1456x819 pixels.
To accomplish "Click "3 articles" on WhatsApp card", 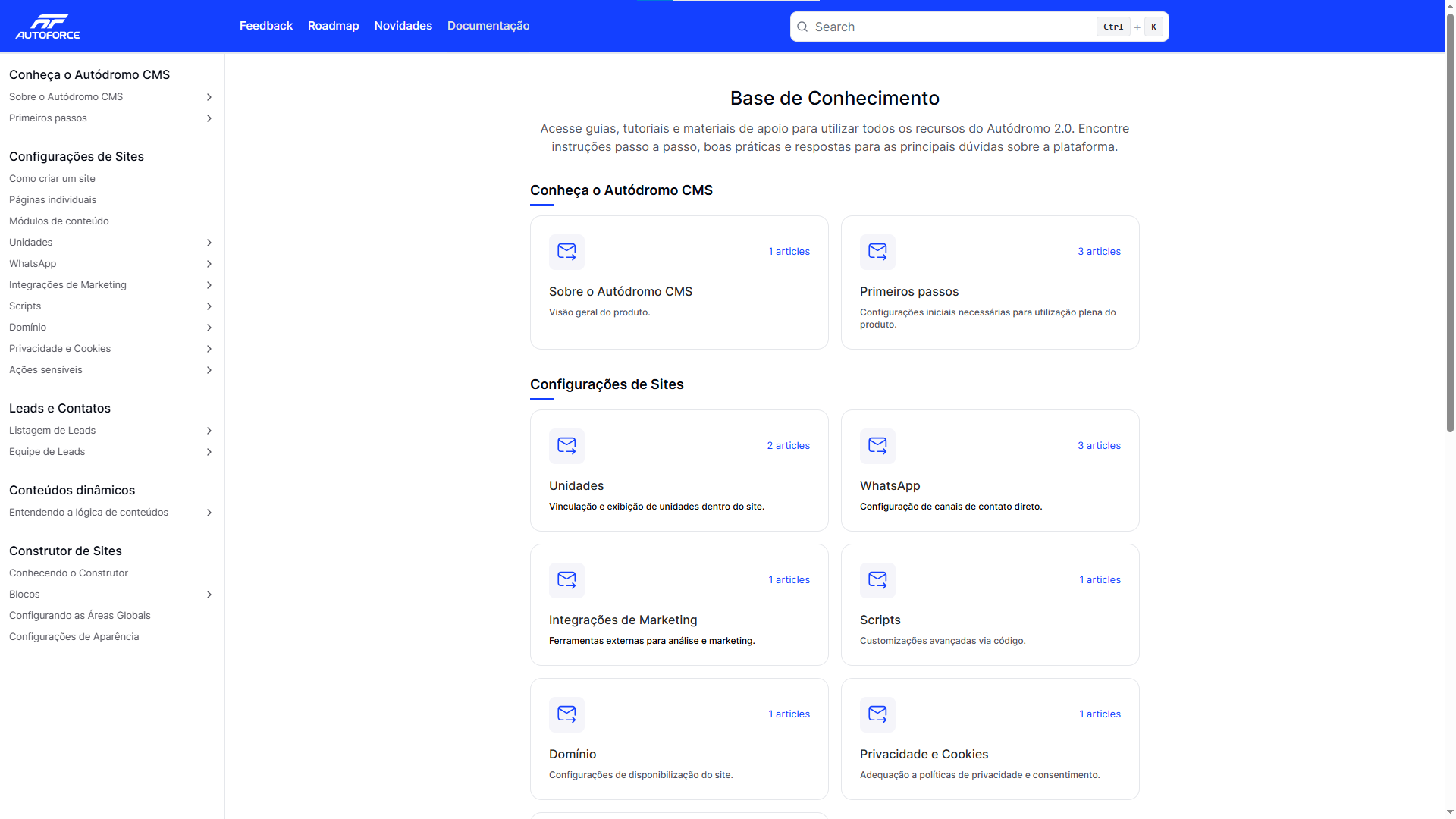I will click(x=1099, y=446).
